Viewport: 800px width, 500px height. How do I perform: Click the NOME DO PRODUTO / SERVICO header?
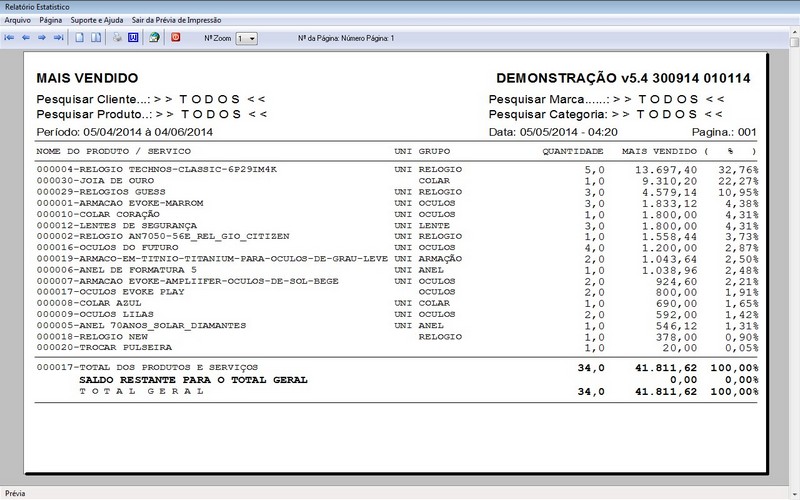pyautogui.click(x=113, y=151)
